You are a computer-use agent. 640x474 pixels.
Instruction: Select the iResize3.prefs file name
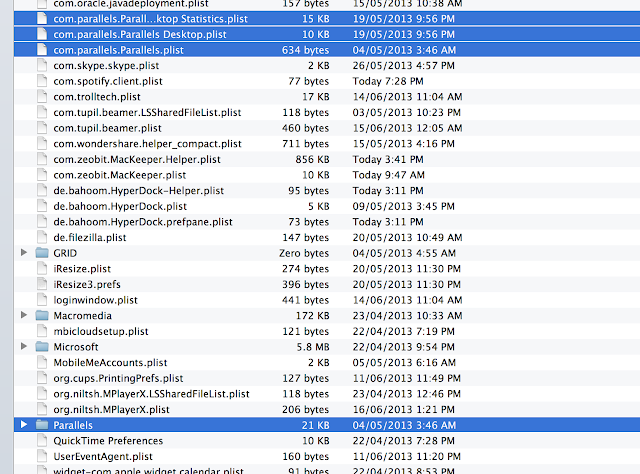[x=87, y=285]
